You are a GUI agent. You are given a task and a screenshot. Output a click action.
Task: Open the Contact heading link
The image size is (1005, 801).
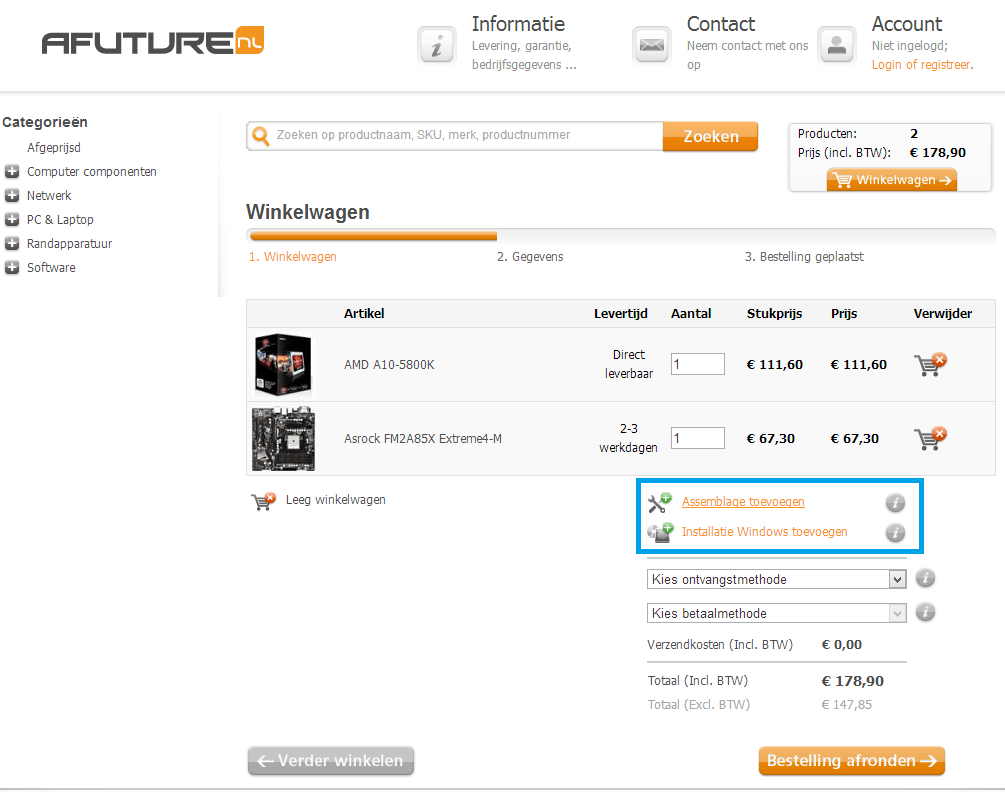coord(721,24)
